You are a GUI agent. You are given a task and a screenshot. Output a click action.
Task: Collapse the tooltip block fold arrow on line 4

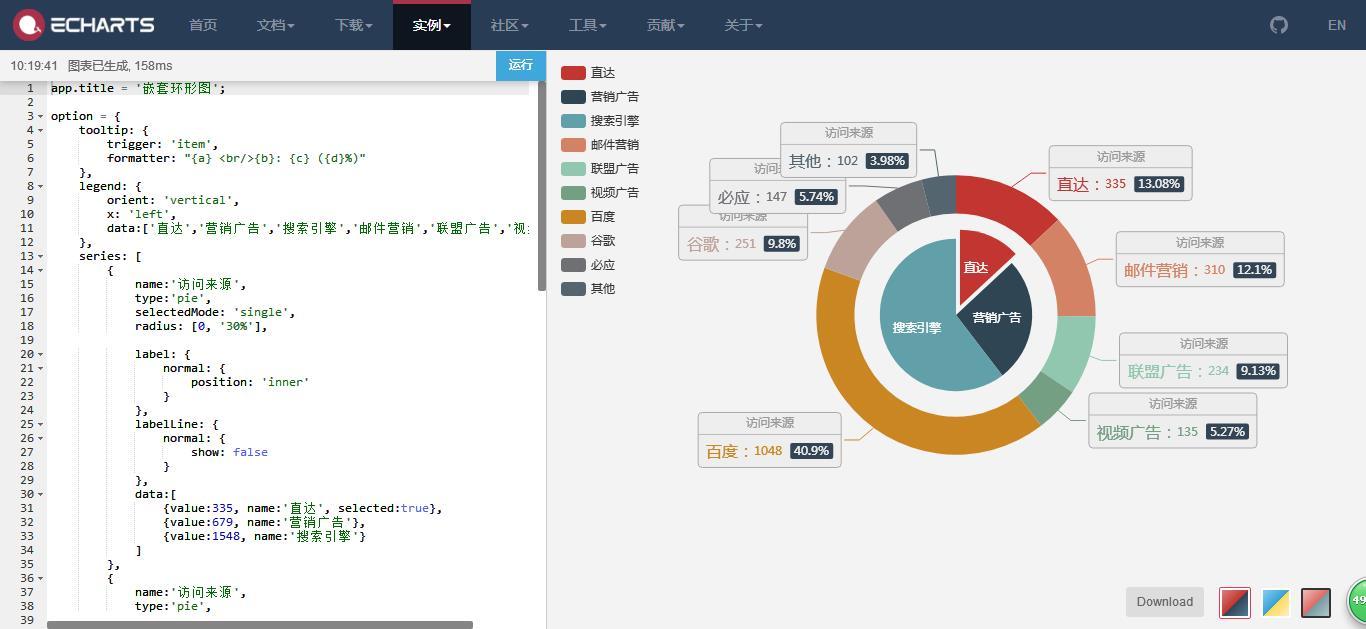40,130
